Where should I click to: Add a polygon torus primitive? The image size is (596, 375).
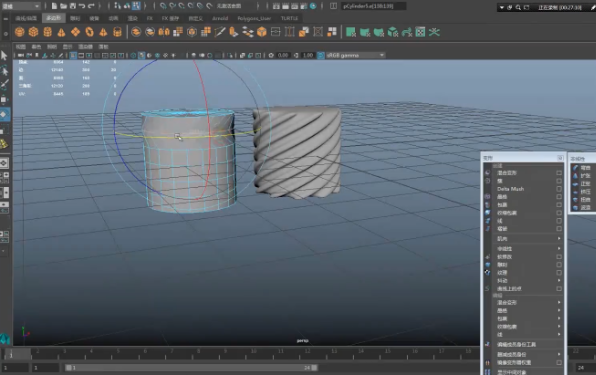click(x=89, y=32)
